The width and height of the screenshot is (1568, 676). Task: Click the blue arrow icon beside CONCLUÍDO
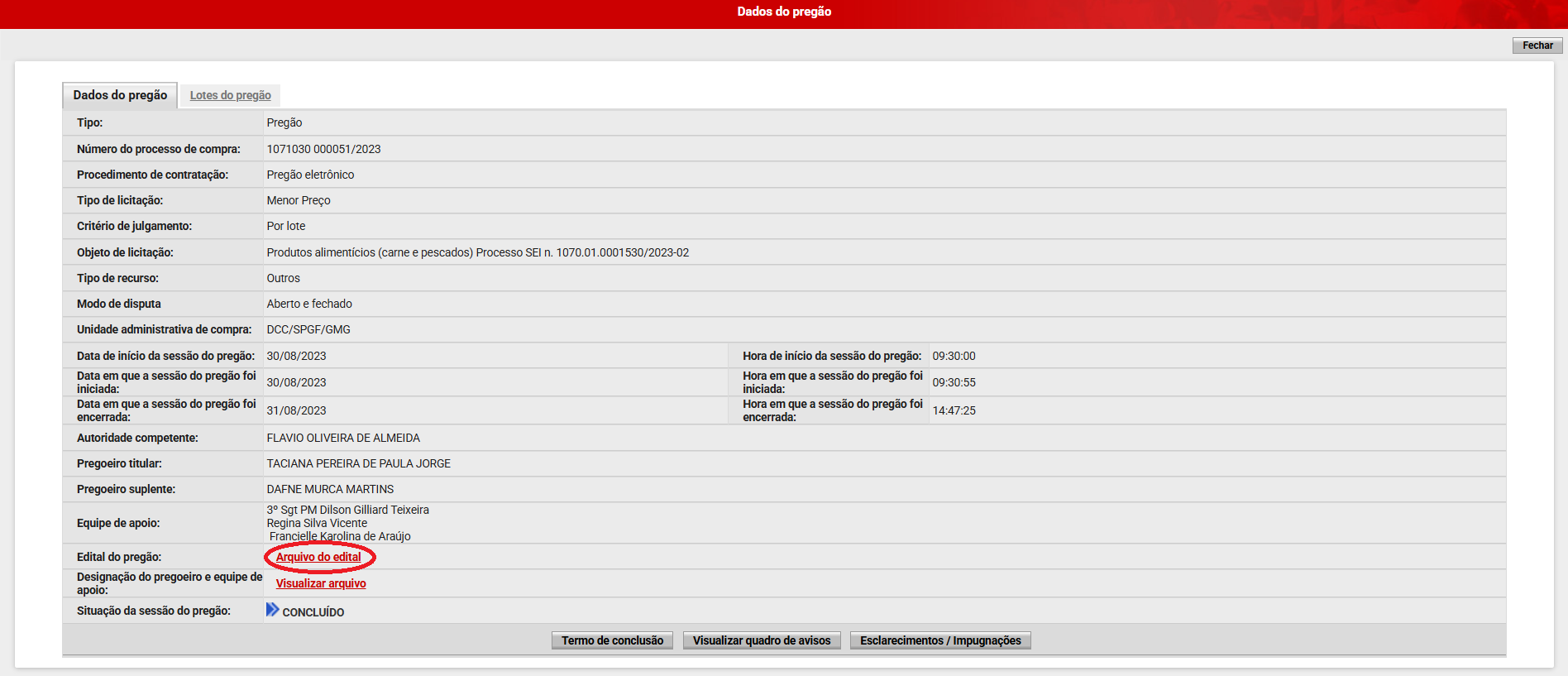[x=272, y=611]
